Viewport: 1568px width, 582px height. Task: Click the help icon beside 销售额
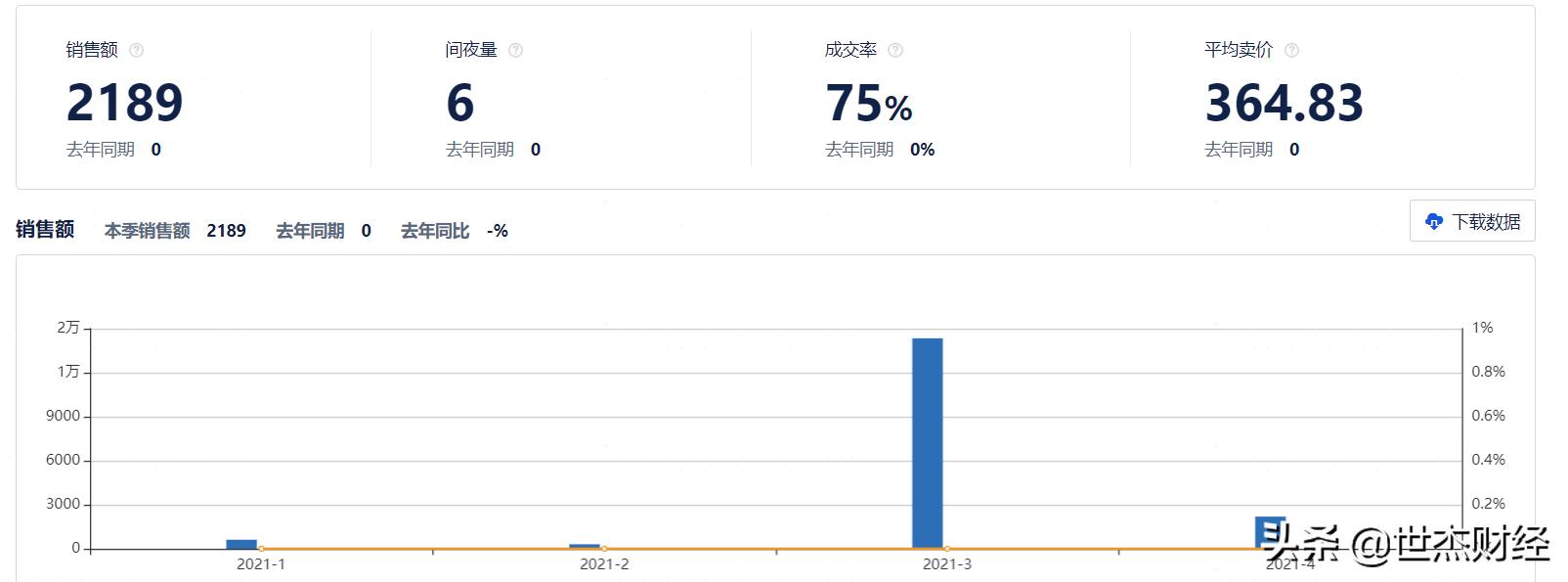click(137, 51)
